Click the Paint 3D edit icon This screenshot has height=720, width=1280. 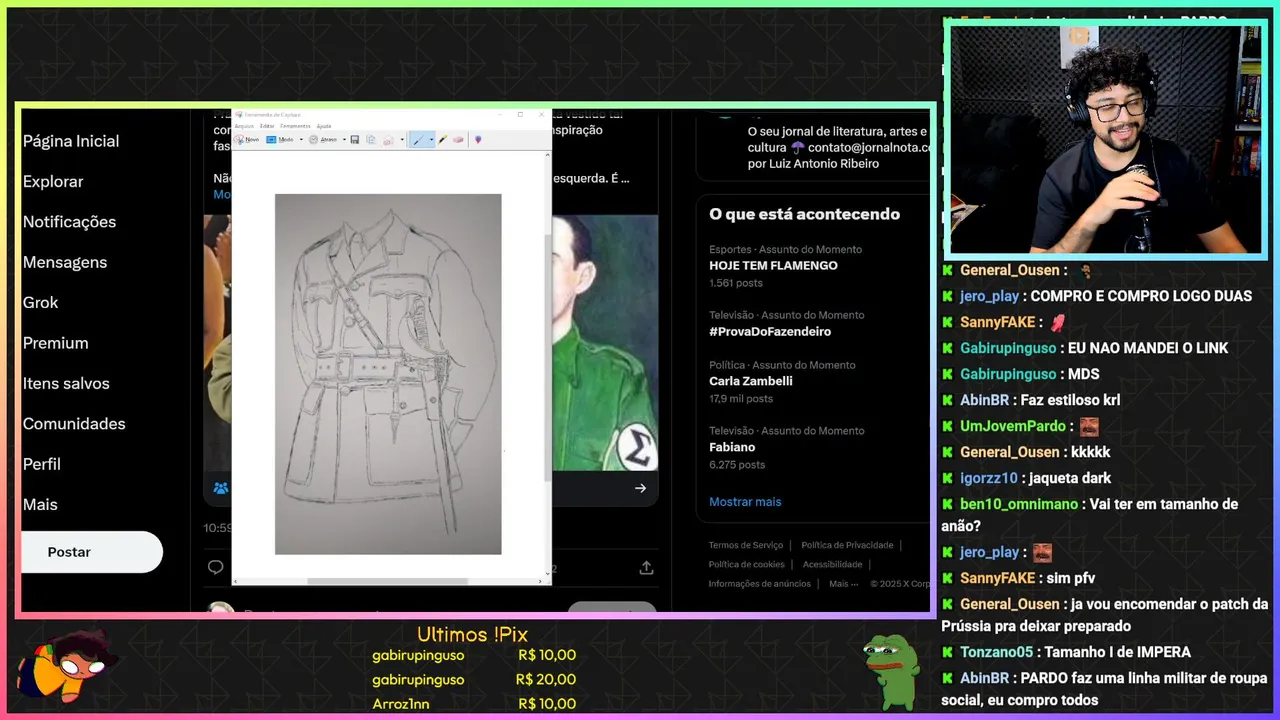pos(478,140)
